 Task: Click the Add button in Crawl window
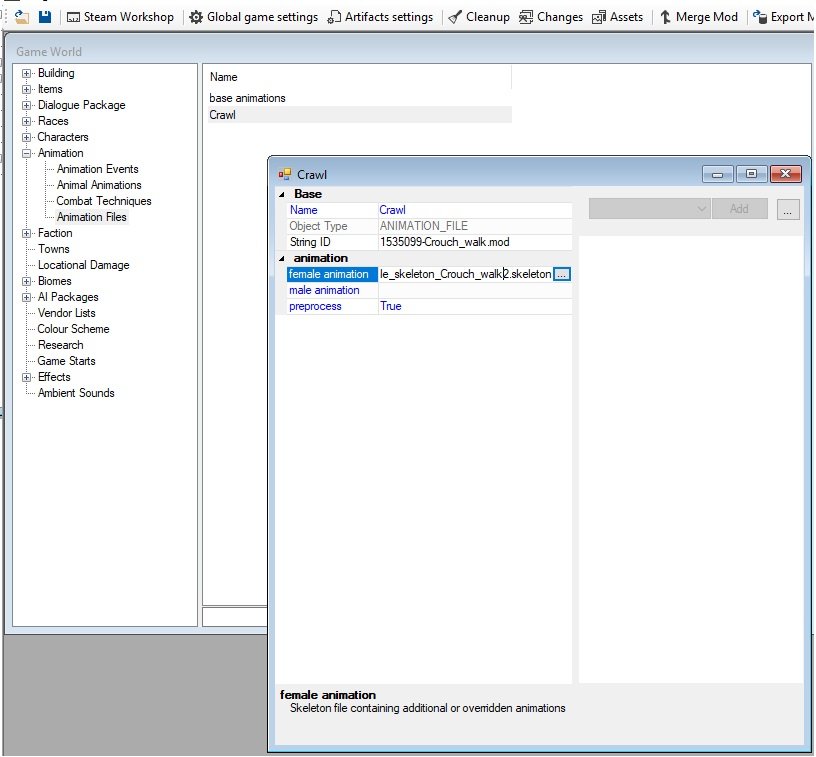[739, 209]
